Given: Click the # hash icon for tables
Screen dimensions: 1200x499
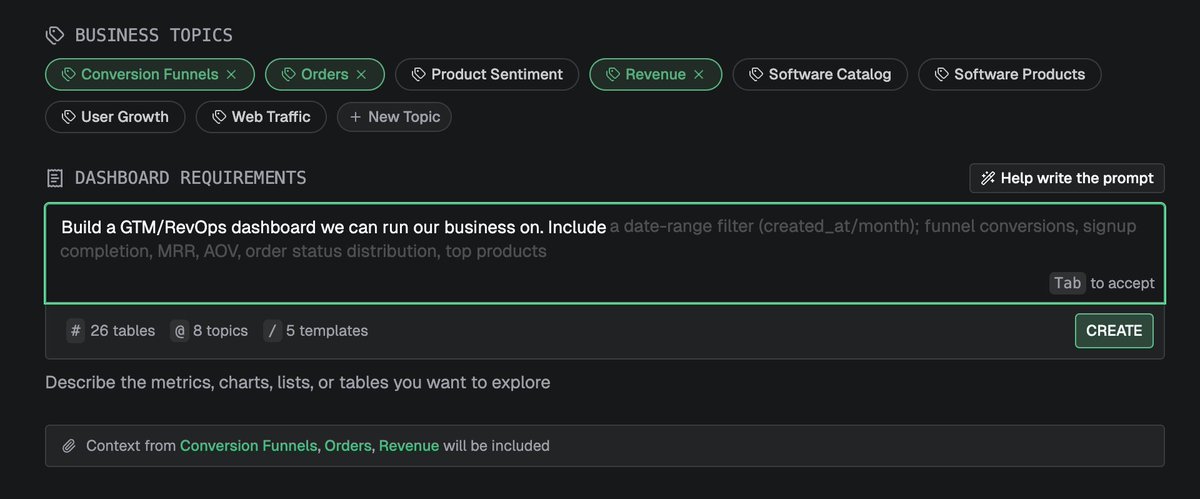Looking at the screenshot, I should [75, 331].
